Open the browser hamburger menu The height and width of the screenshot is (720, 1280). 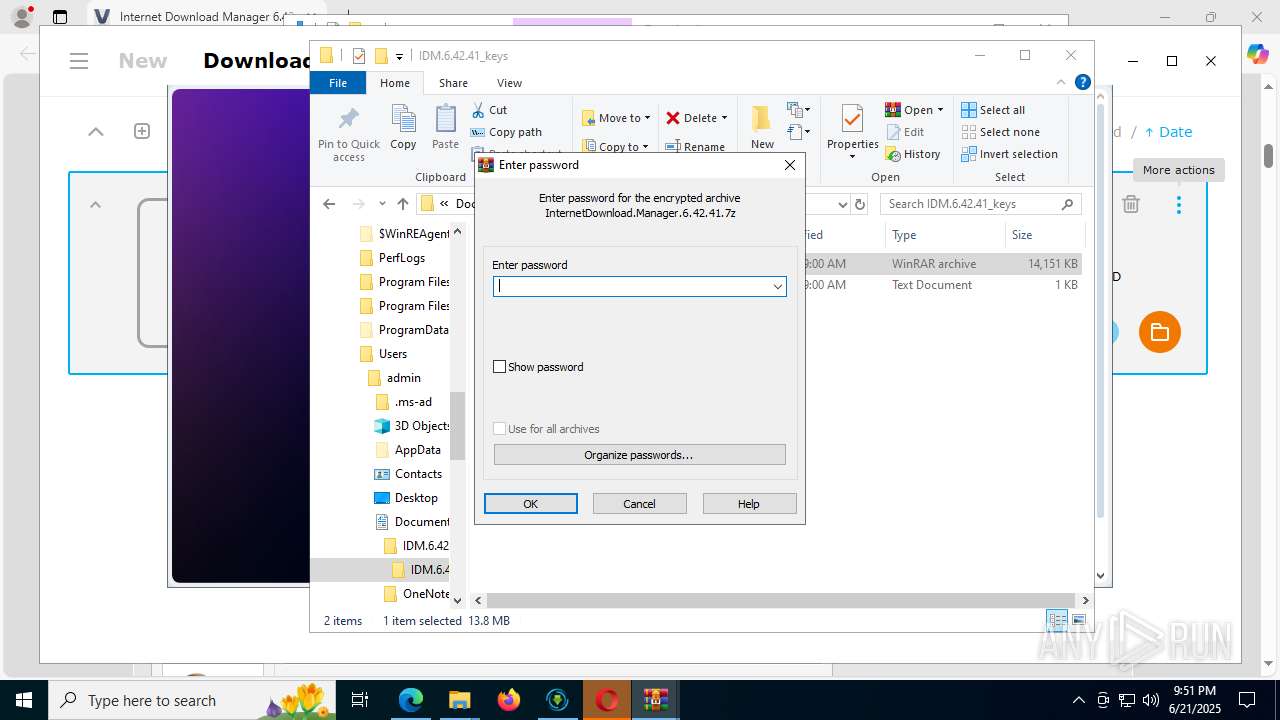coord(79,61)
